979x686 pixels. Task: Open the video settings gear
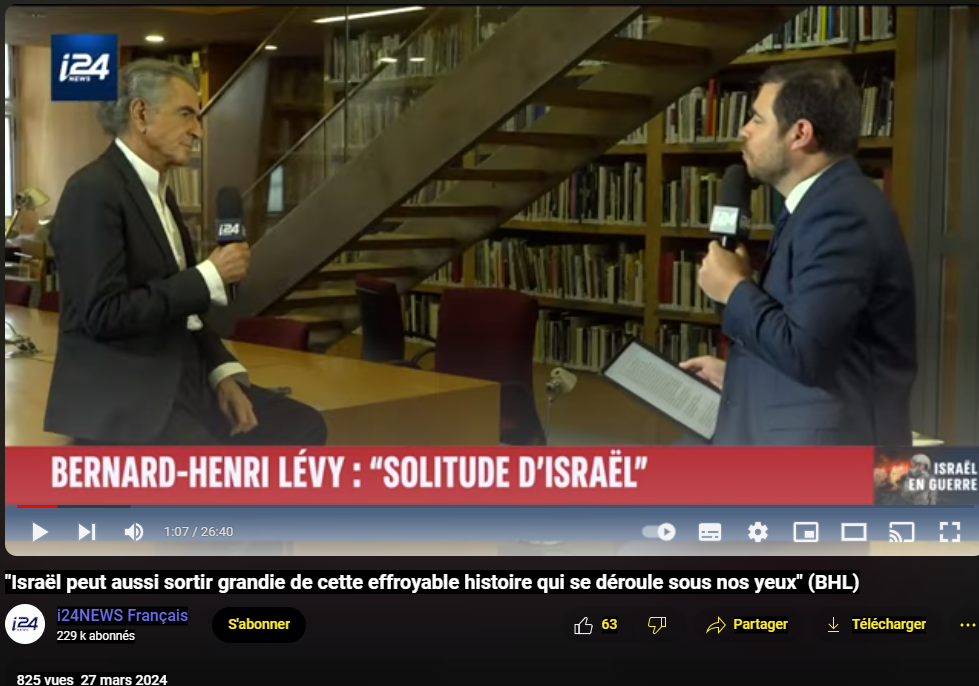point(757,532)
